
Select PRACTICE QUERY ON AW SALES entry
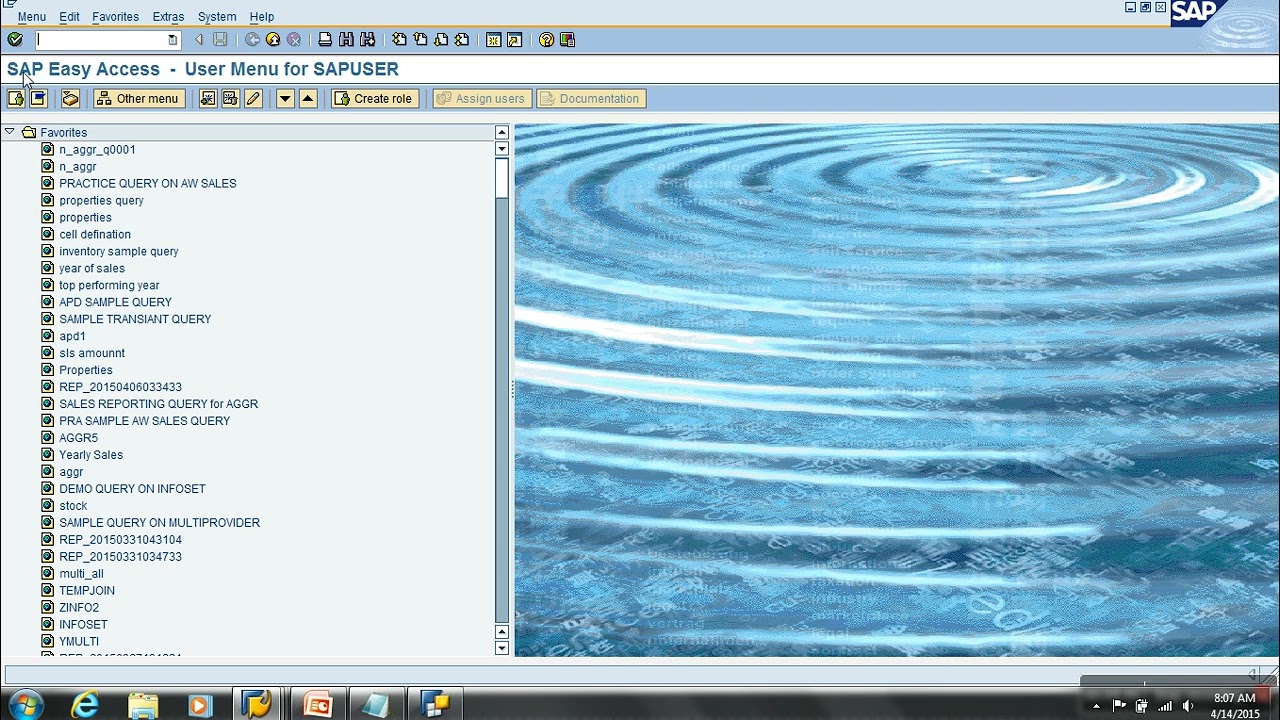coord(148,184)
